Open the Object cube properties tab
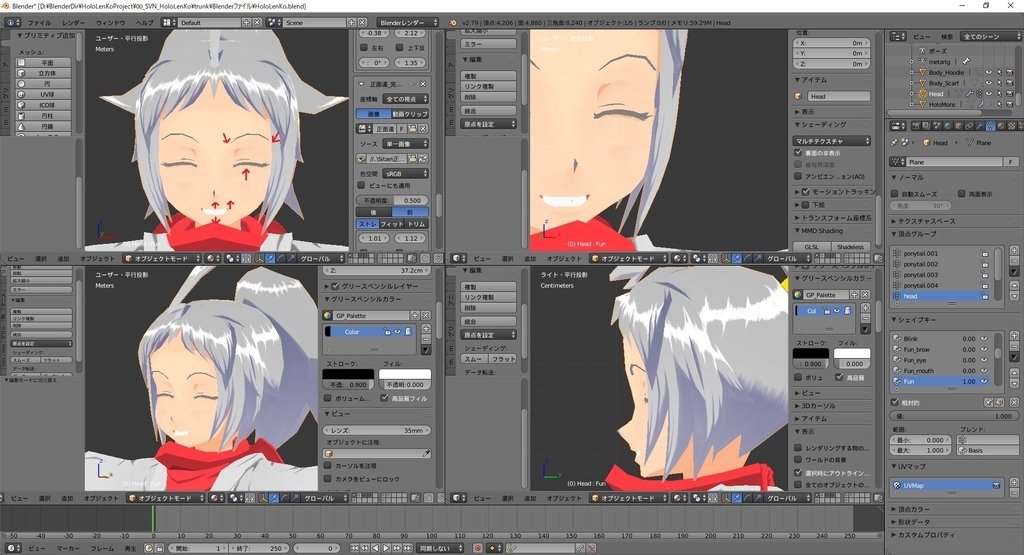This screenshot has width=1024, height=555. click(959, 126)
